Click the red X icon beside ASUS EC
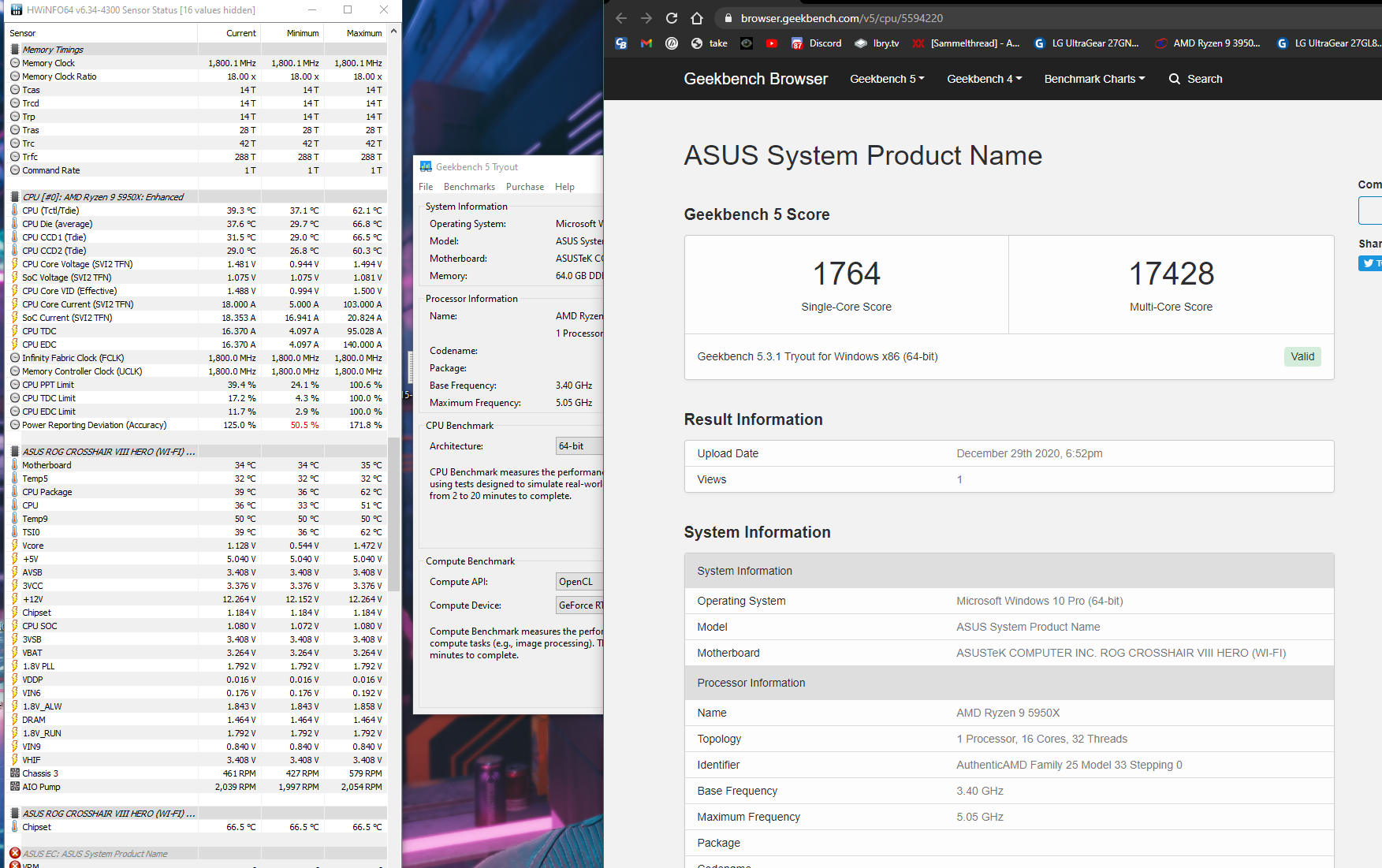Image resolution: width=1382 pixels, height=868 pixels. click(x=14, y=853)
